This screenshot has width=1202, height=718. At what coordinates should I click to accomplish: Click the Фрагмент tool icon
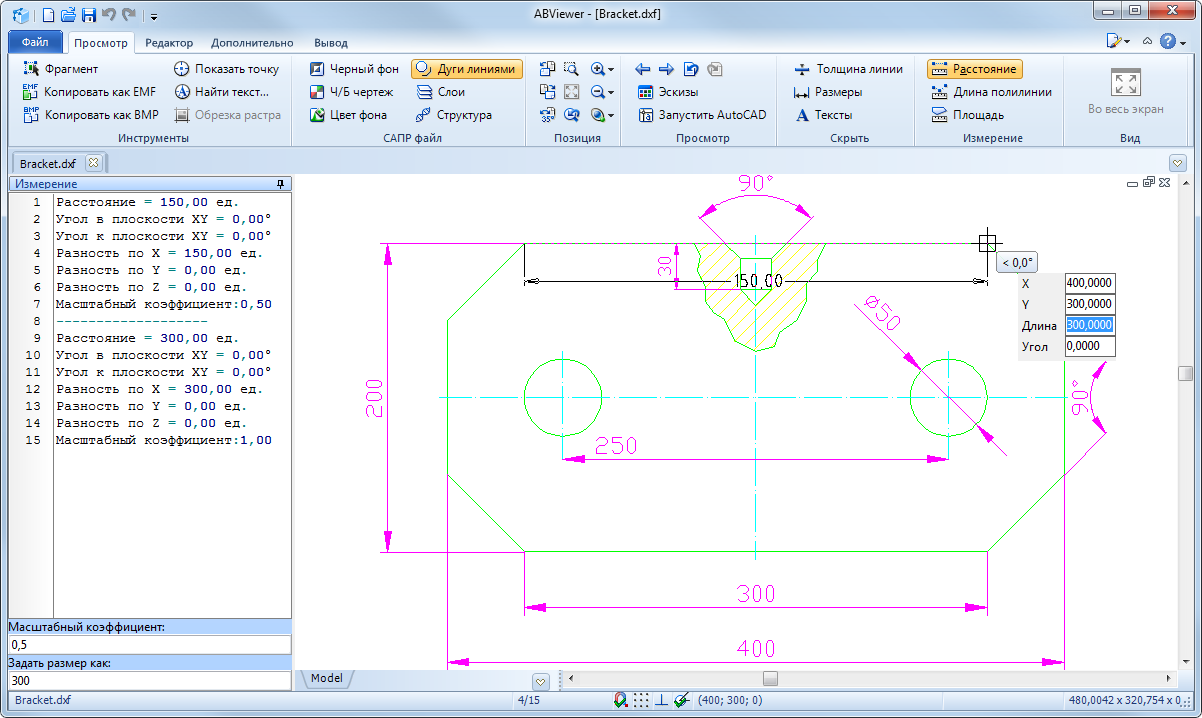[30, 69]
